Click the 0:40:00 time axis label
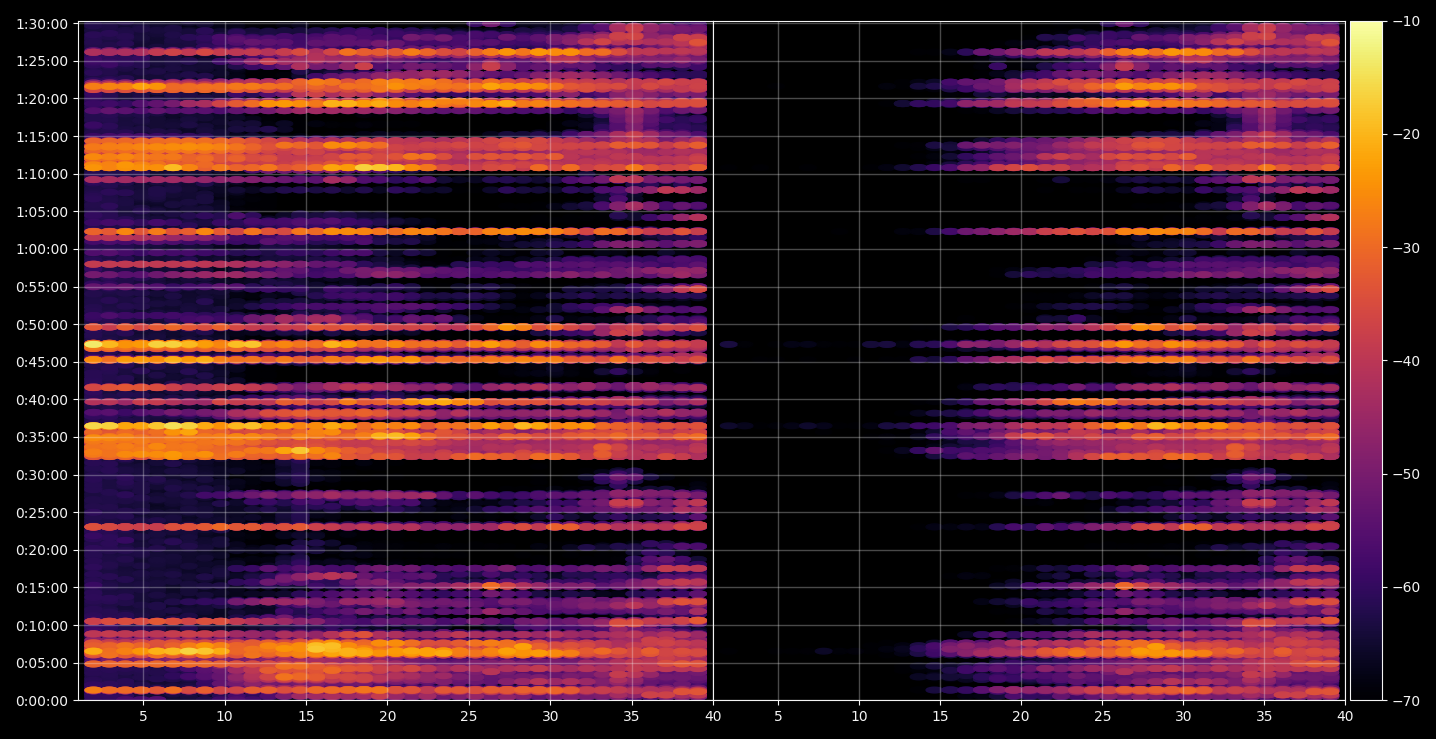The image size is (1436, 739). [x=42, y=400]
